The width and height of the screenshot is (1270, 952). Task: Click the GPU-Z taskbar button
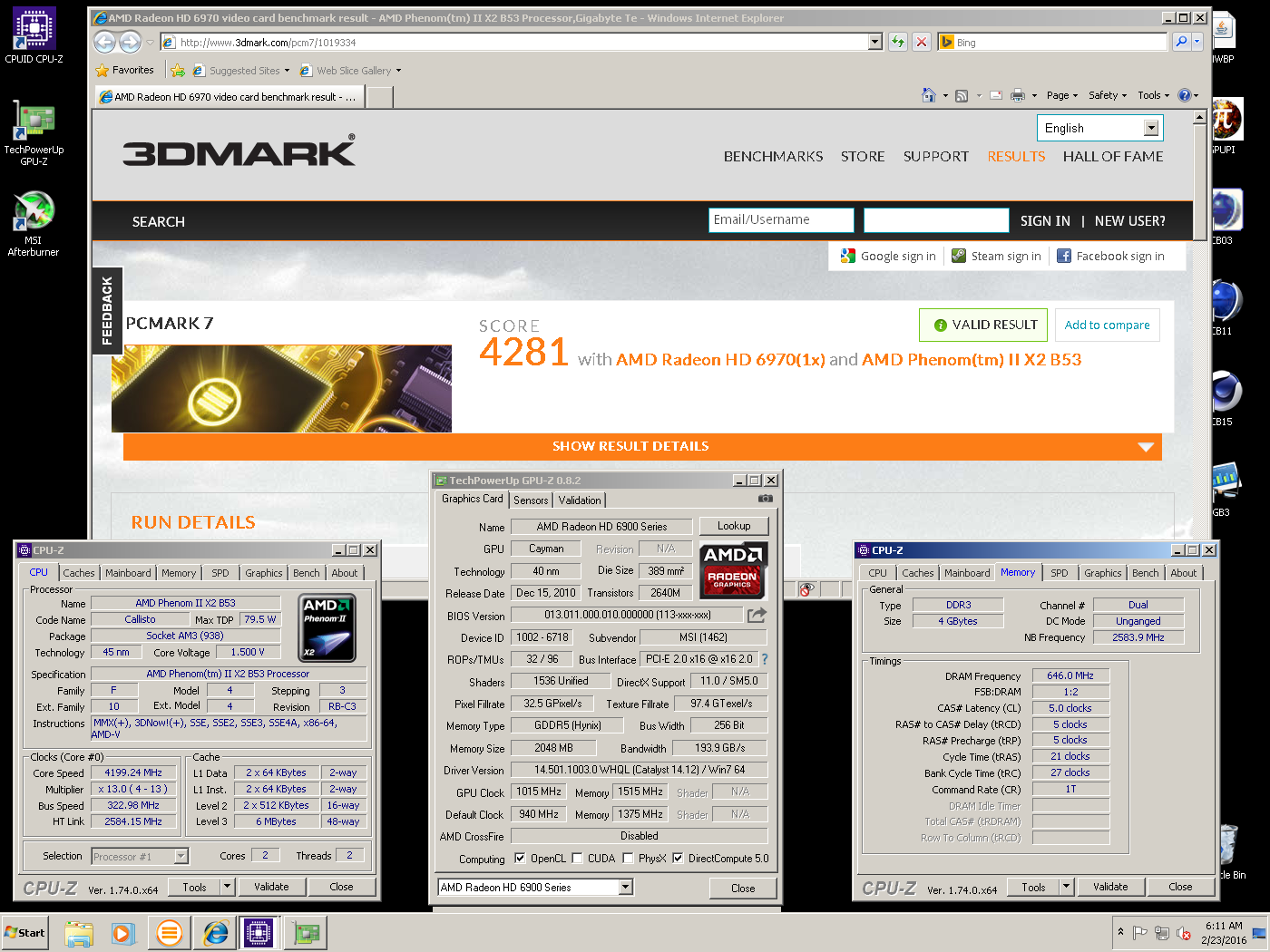(x=306, y=933)
